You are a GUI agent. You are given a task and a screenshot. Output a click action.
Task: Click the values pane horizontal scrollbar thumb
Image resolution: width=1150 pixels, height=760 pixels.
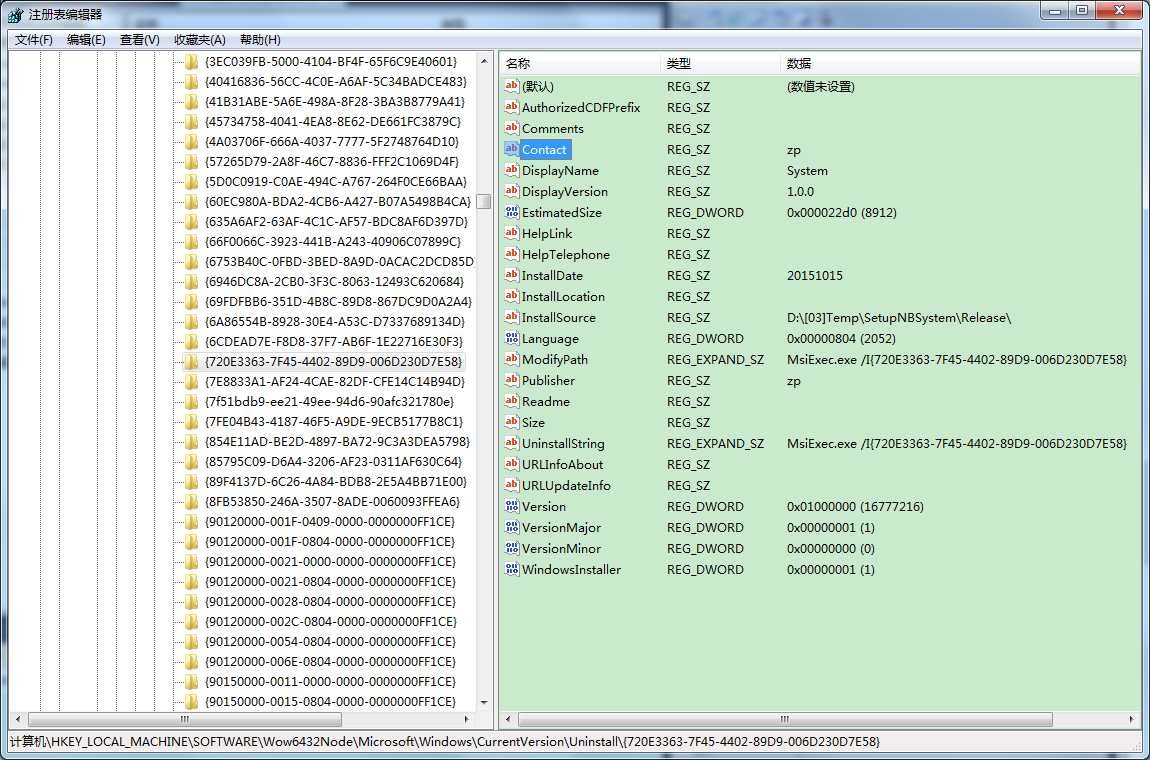[785, 720]
